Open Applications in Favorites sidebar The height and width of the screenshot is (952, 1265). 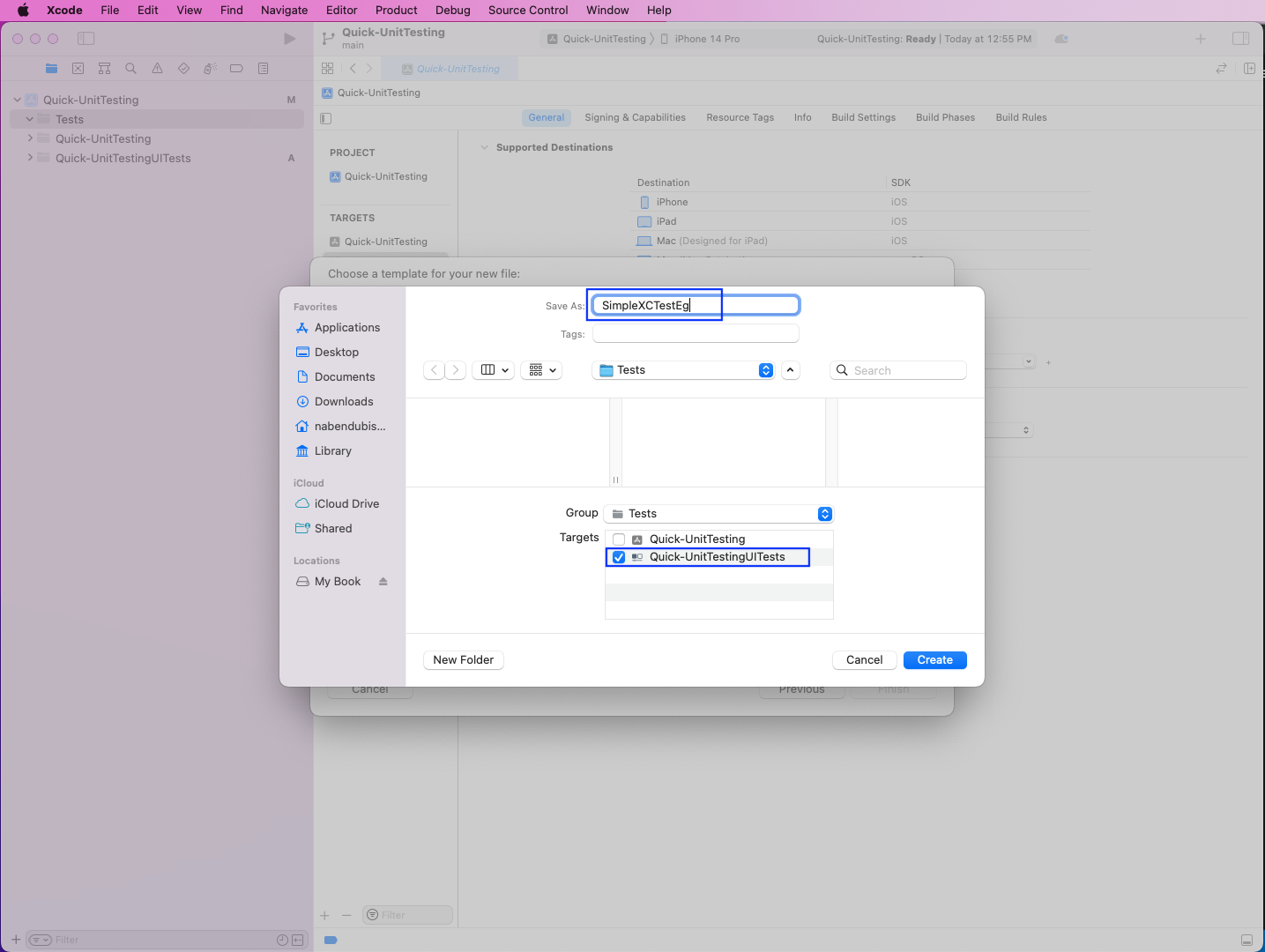click(x=338, y=327)
